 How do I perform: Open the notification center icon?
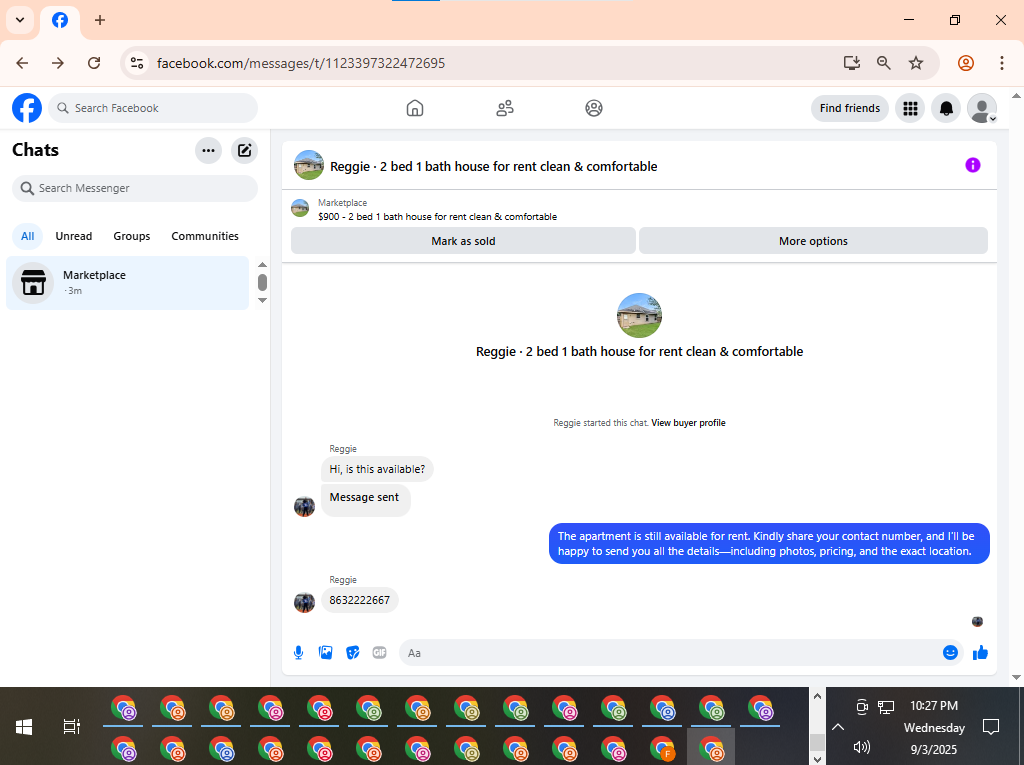[x=991, y=727]
